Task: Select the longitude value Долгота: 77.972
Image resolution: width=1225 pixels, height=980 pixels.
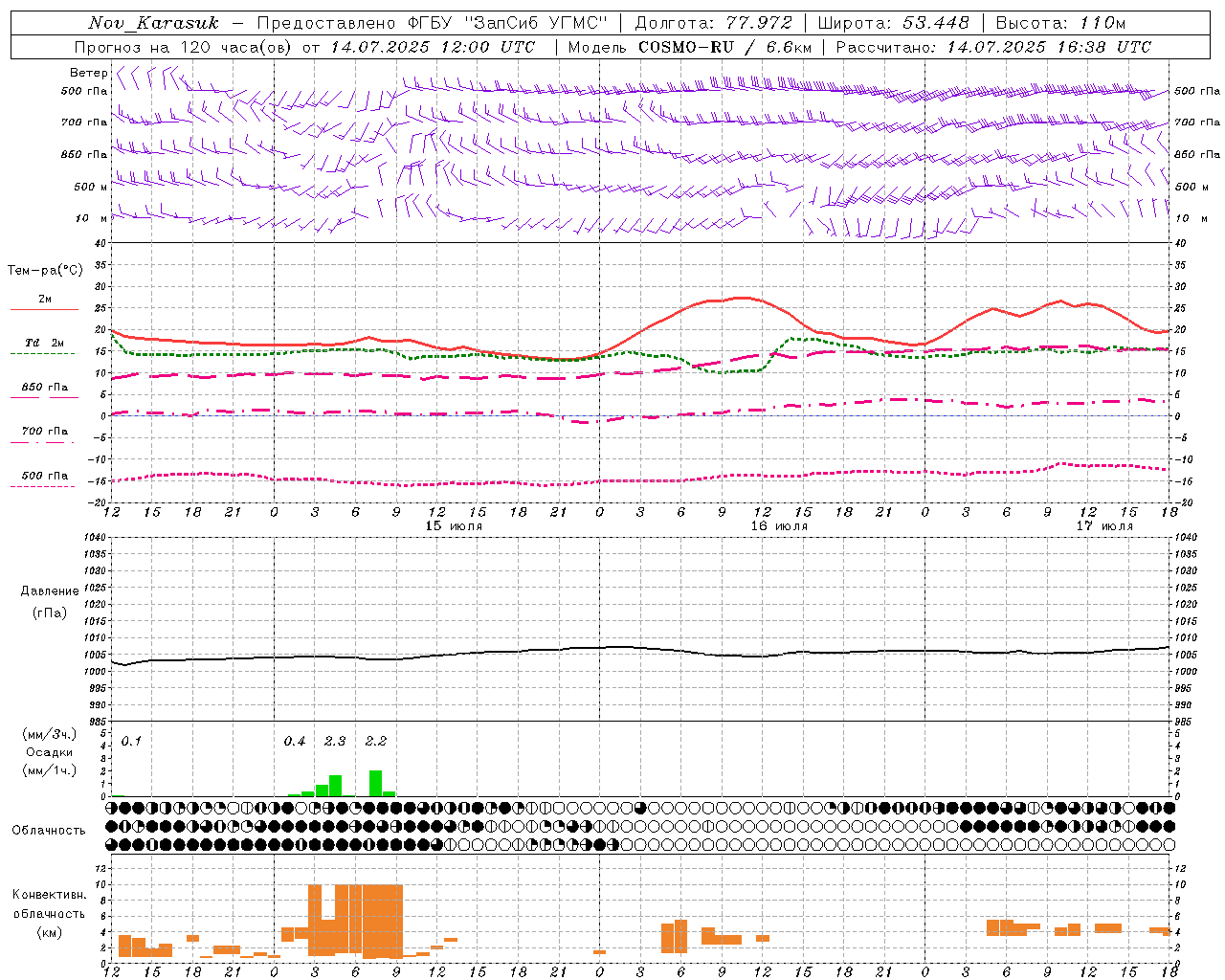Action: (x=714, y=23)
